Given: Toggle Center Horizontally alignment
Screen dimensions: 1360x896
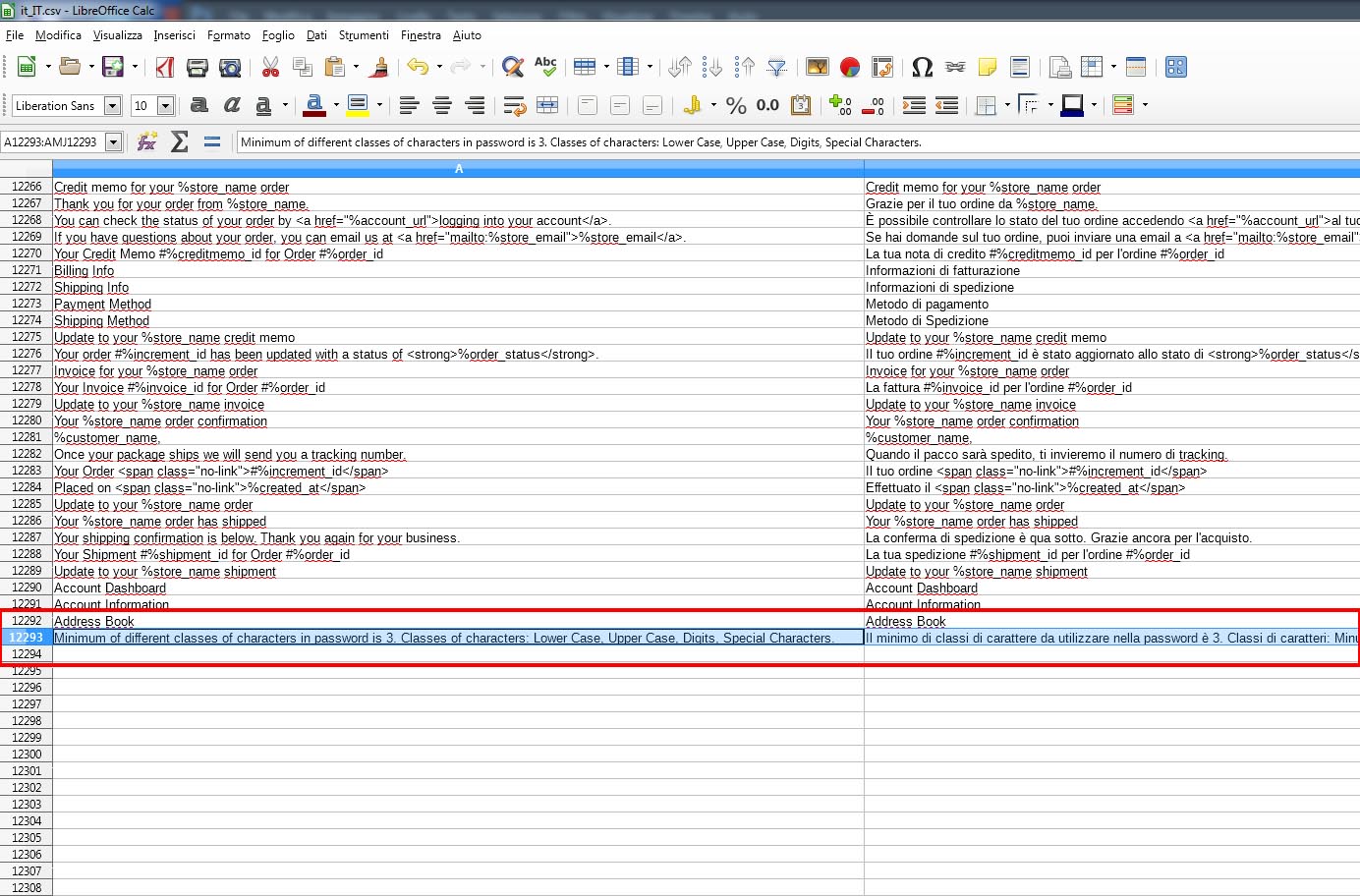Looking at the screenshot, I should coord(442,105).
